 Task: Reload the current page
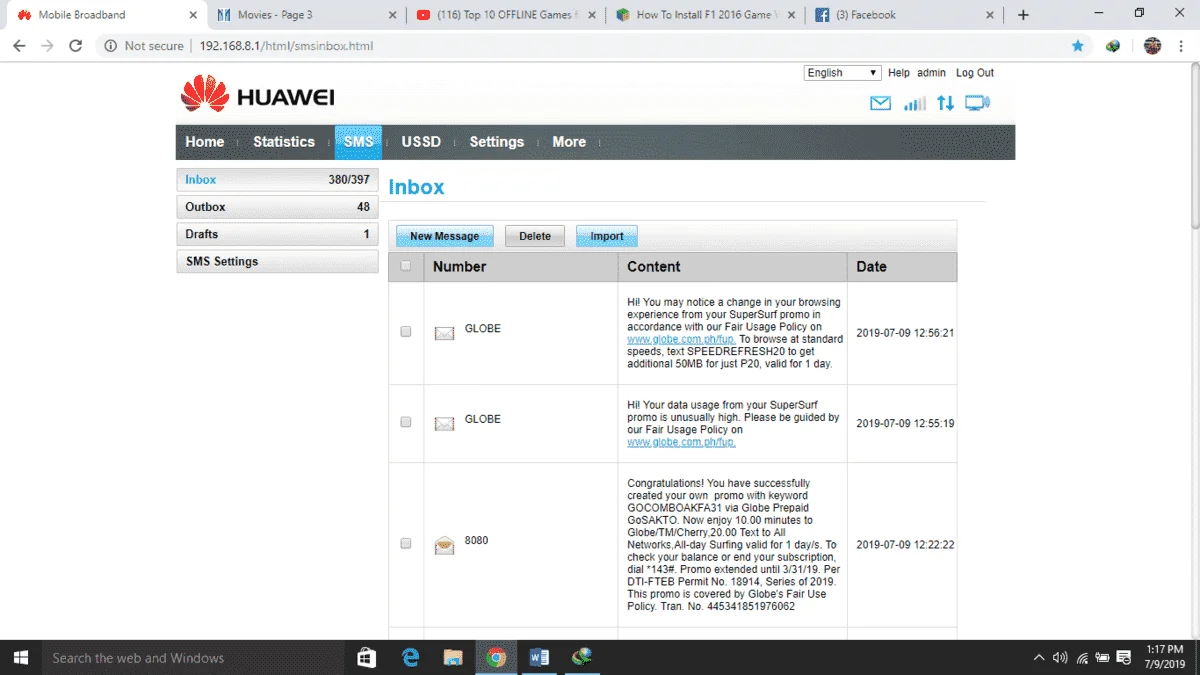(x=75, y=46)
